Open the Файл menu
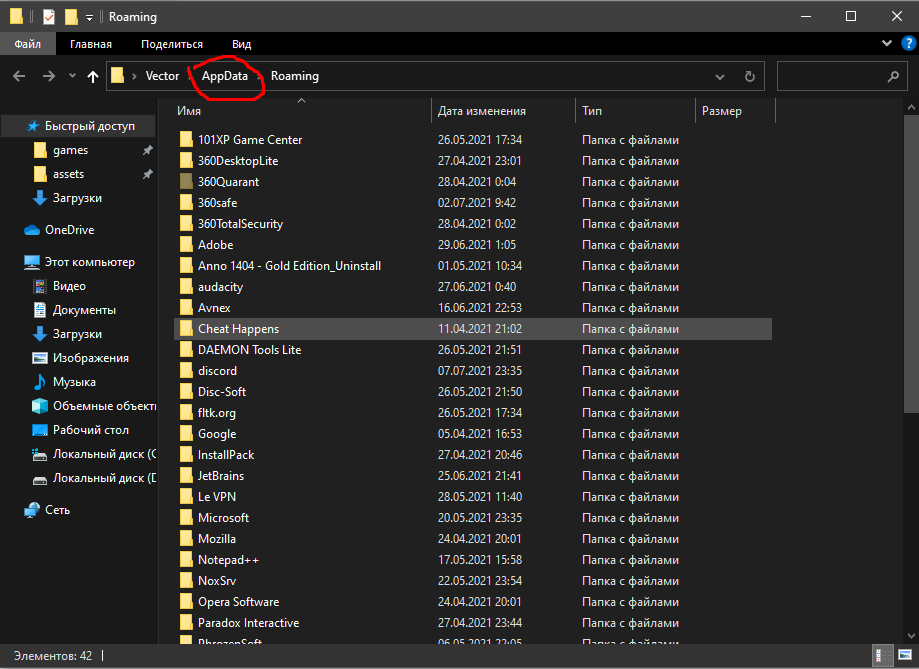Screen dimensions: 919x669 (27, 44)
